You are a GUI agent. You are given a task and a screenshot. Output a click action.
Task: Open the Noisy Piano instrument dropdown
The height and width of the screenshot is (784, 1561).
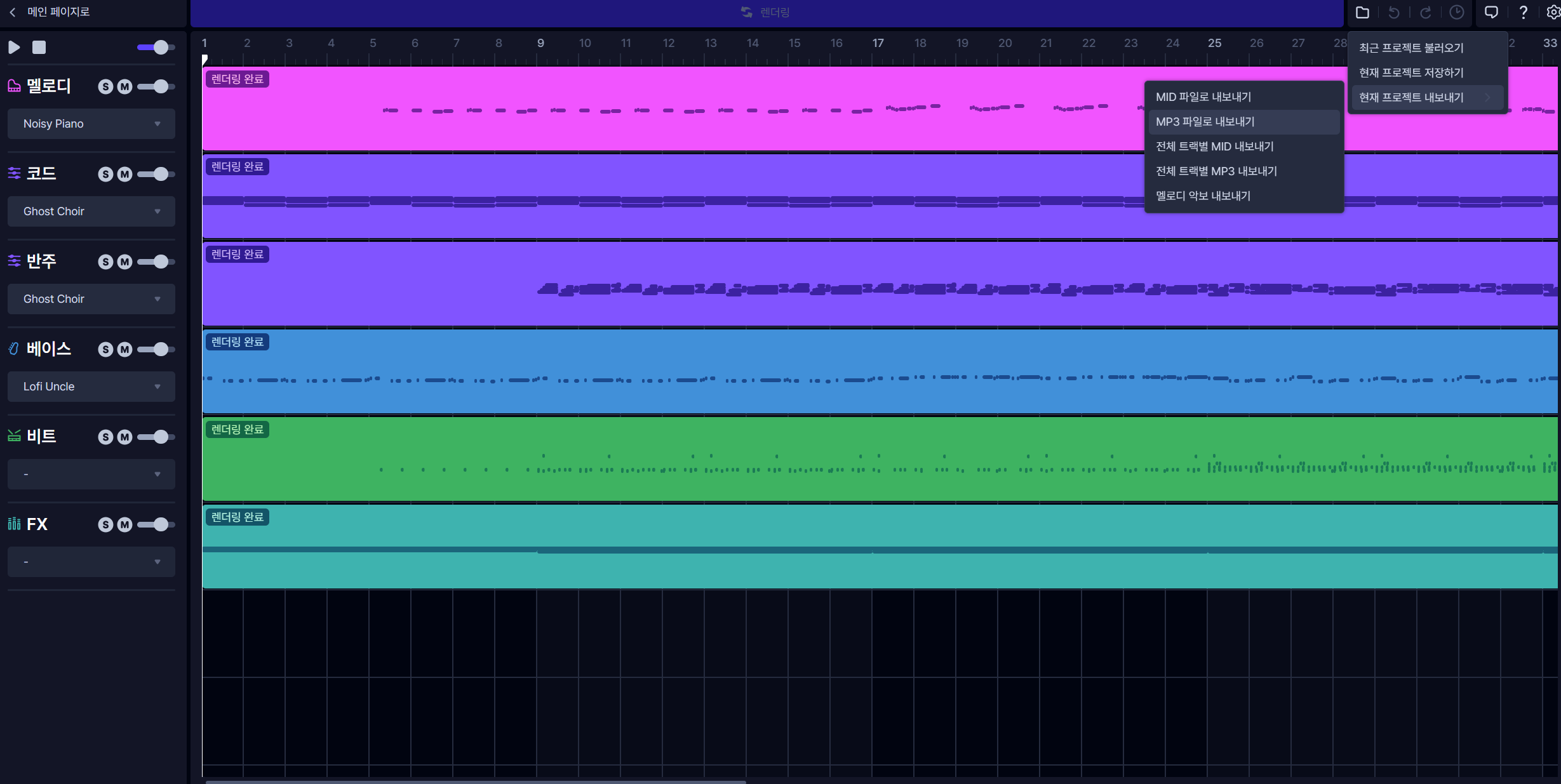coord(91,124)
